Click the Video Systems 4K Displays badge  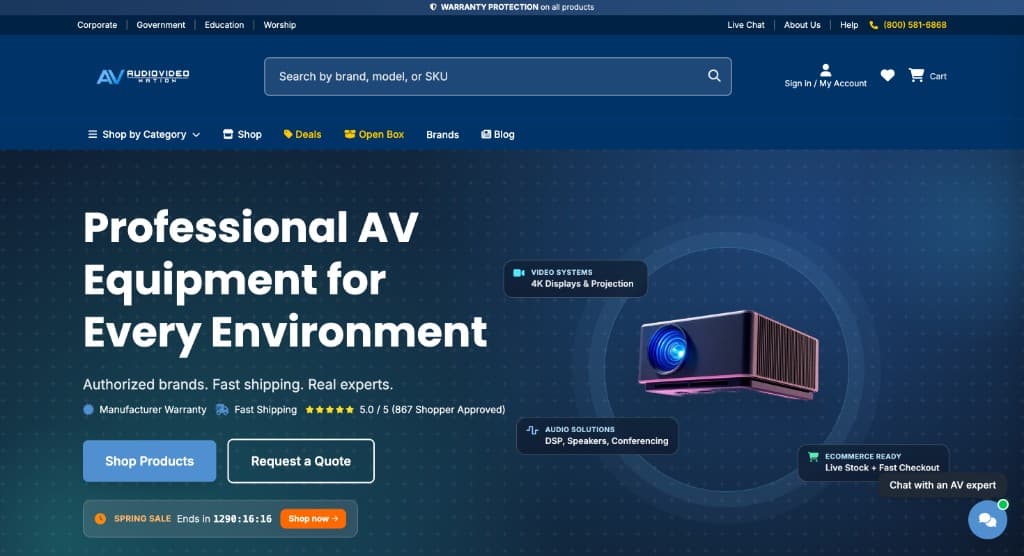(575, 278)
